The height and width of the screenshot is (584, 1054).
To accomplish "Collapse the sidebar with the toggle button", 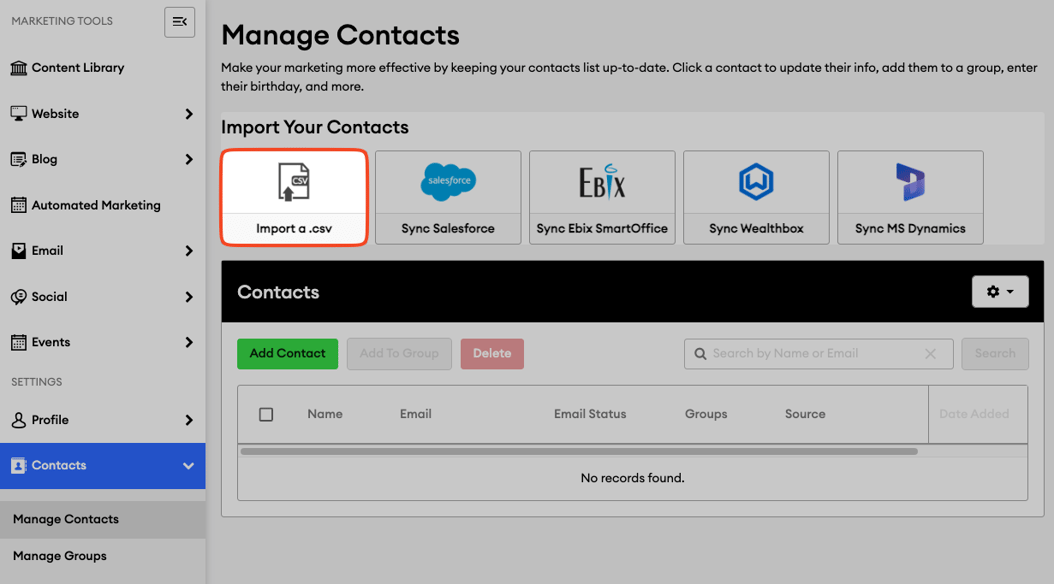I will coord(179,21).
